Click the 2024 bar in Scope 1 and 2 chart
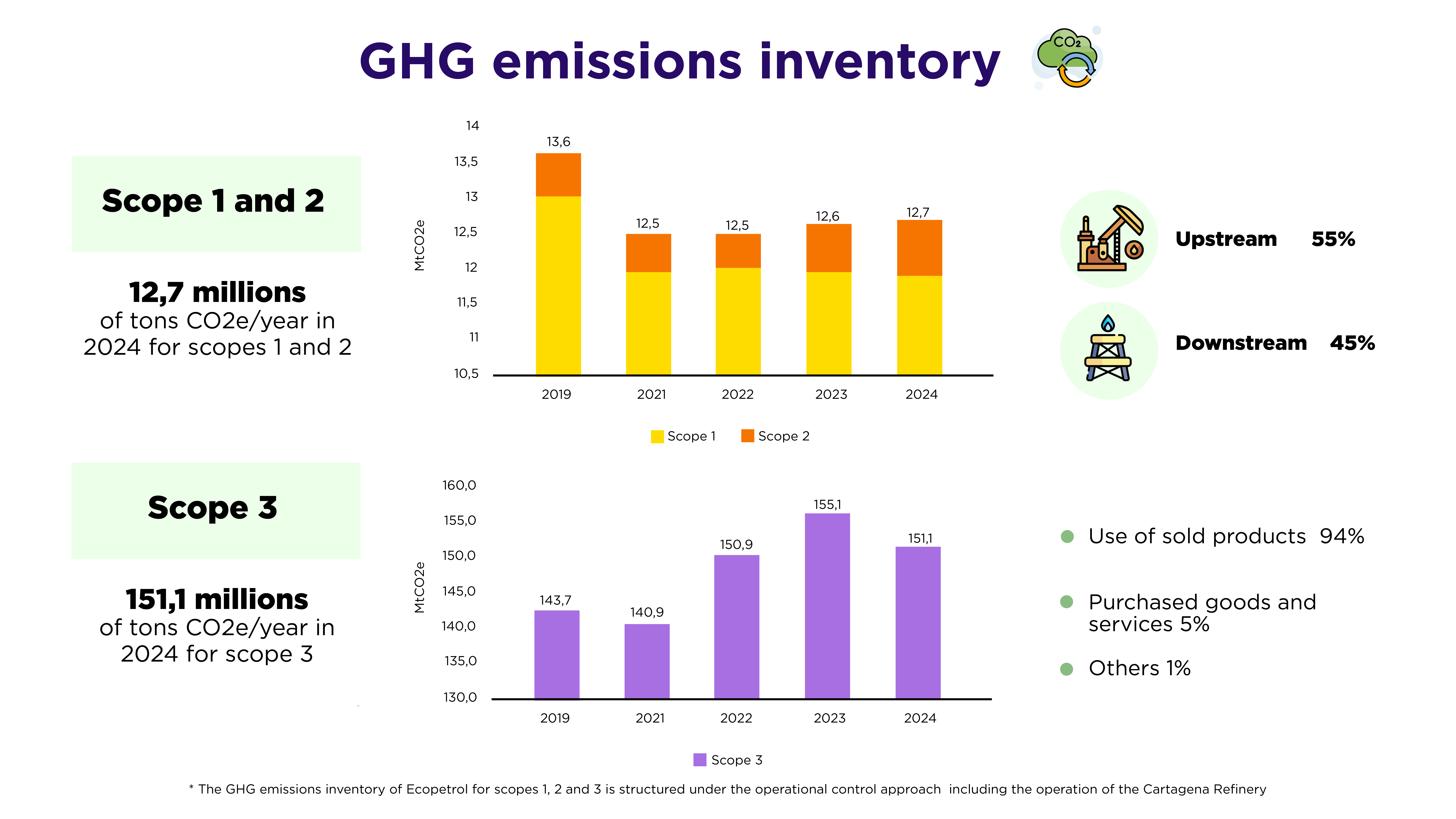The width and height of the screenshot is (1456, 819). pos(920,297)
